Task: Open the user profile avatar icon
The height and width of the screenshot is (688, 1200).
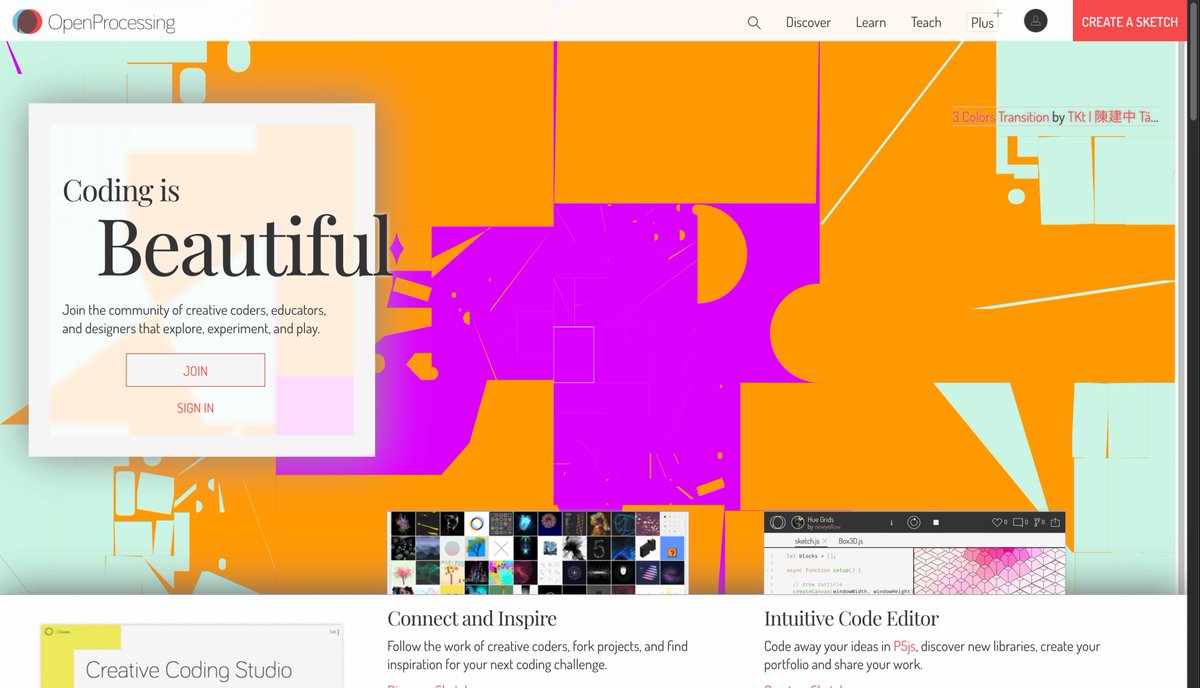Action: [1036, 21]
